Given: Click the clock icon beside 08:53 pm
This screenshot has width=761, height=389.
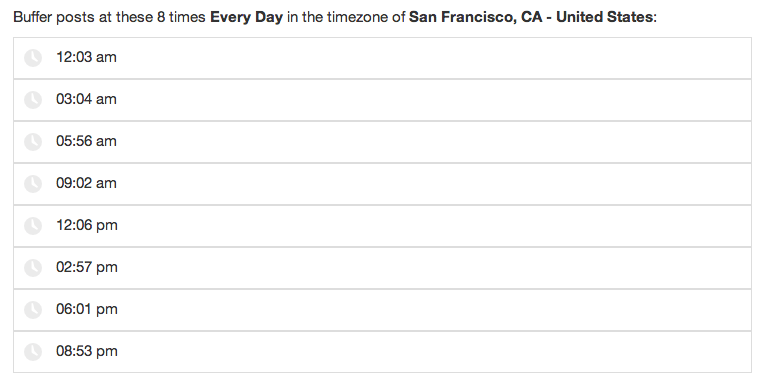Looking at the screenshot, I should [33, 352].
